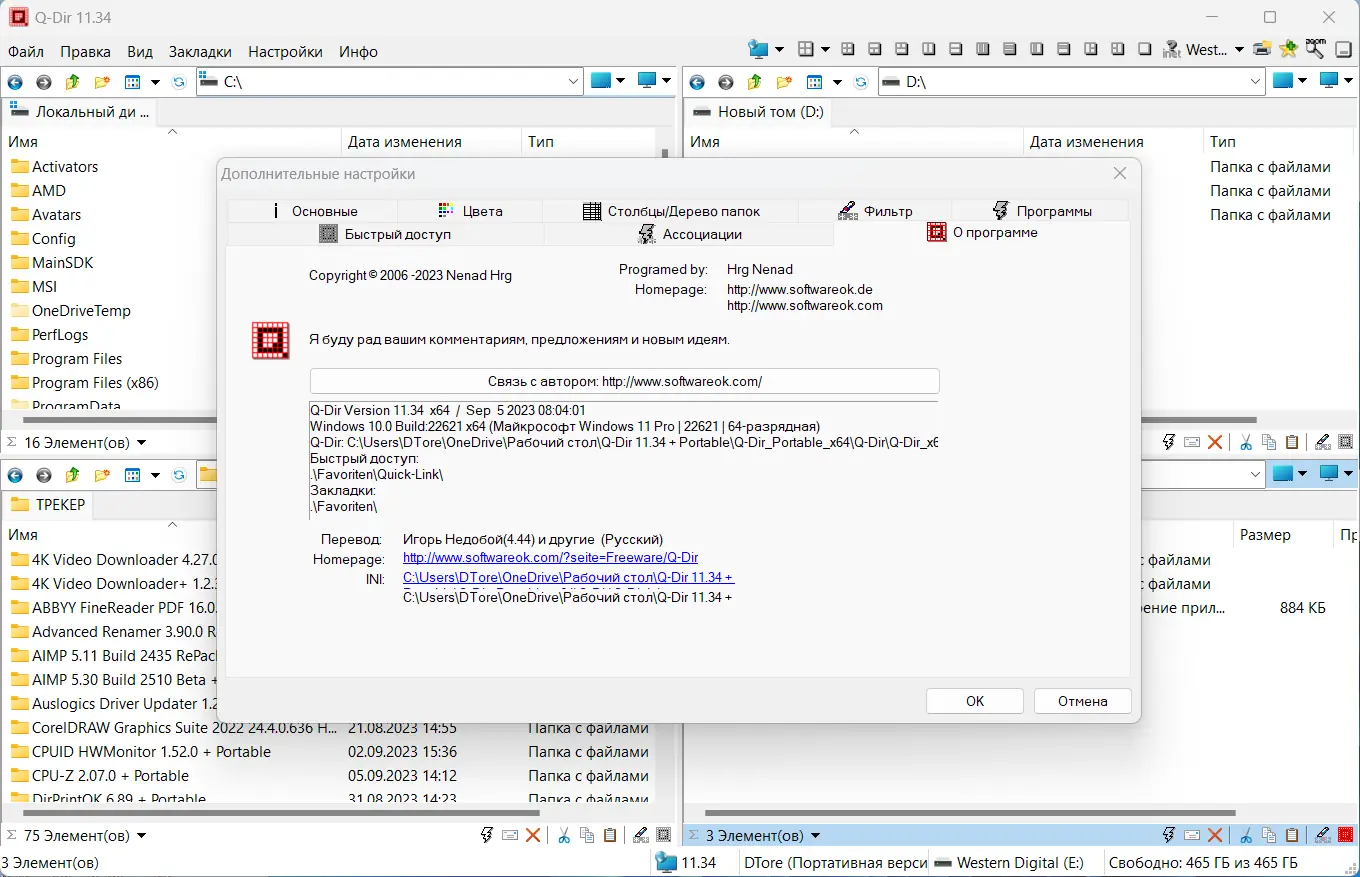Image resolution: width=1360 pixels, height=877 pixels.
Task: Go back in the C:\ pane
Action: coord(15,82)
